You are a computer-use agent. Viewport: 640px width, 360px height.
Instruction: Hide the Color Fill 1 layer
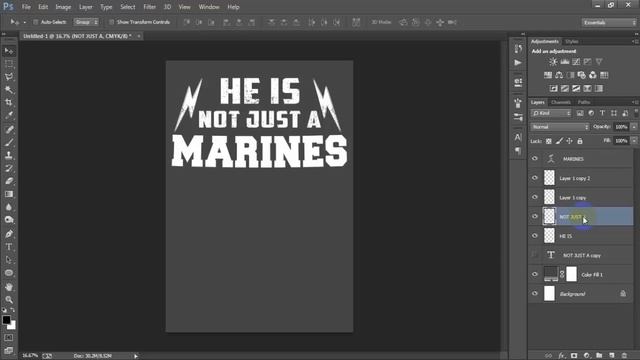pos(535,274)
